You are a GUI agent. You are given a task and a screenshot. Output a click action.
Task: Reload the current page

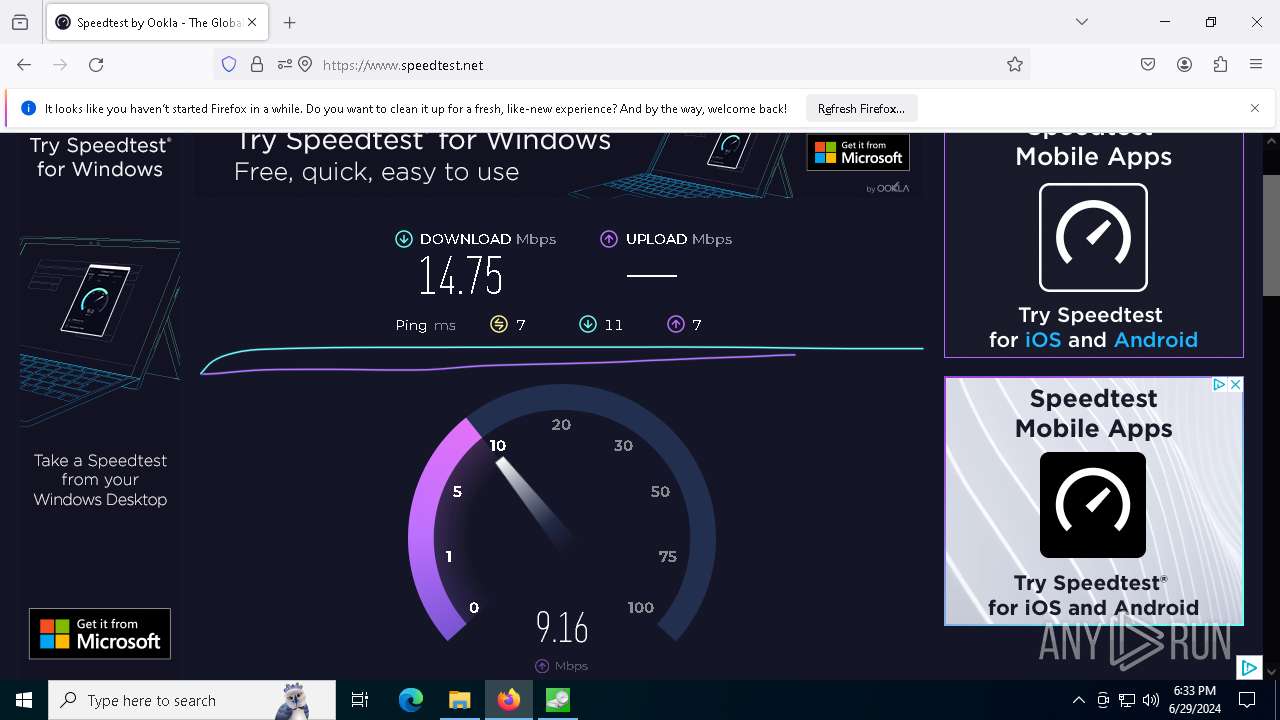(x=96, y=65)
